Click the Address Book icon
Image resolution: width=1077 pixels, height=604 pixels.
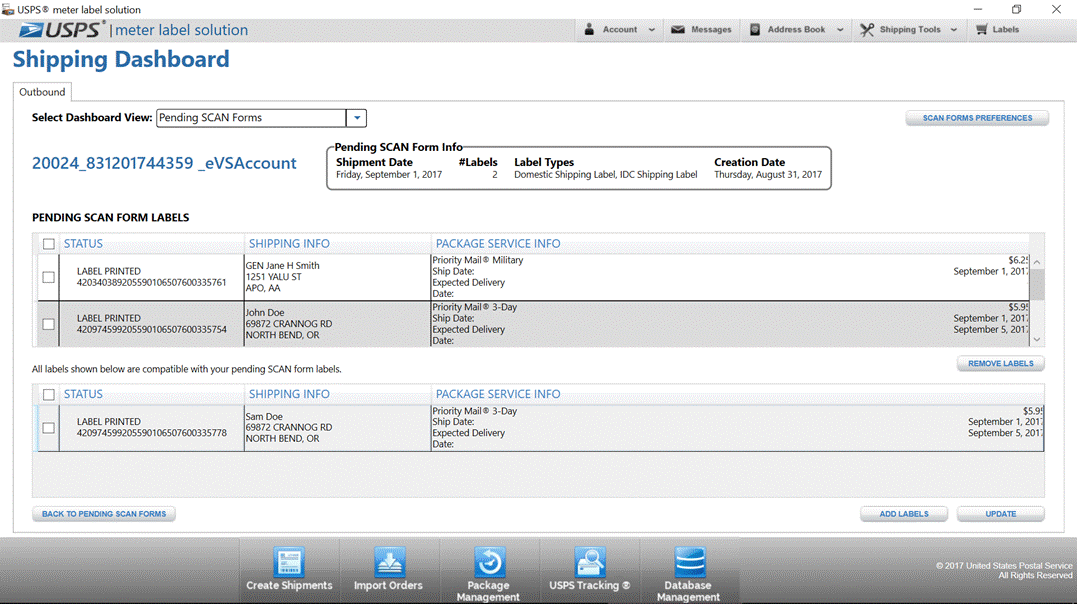point(755,30)
